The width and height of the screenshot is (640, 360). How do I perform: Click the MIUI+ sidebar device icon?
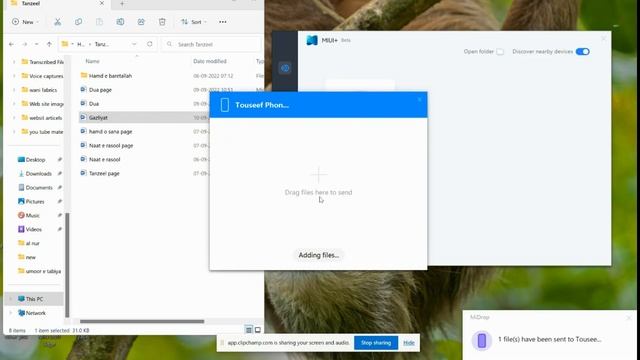point(285,68)
